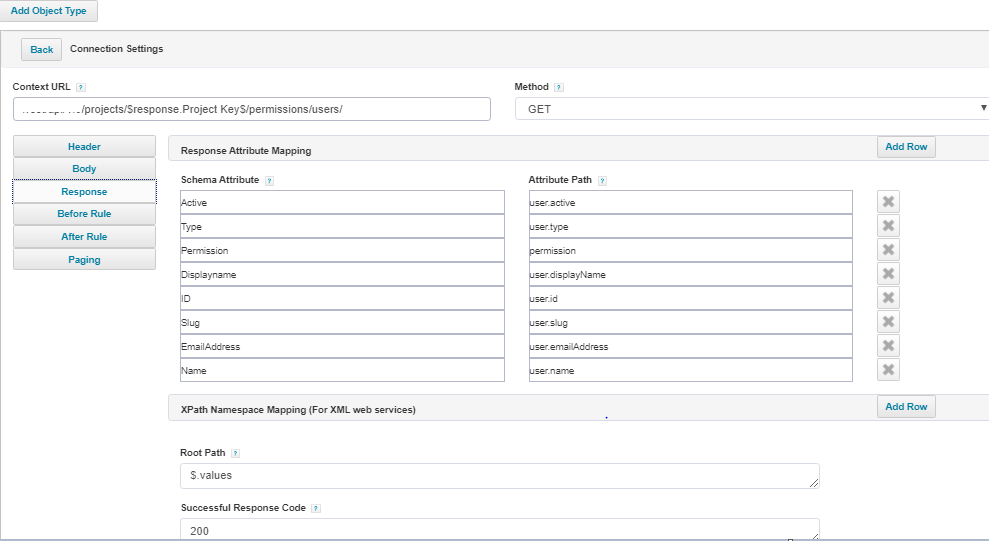The width and height of the screenshot is (989, 541).
Task: Remove the Type attribute row
Action: 888,226
